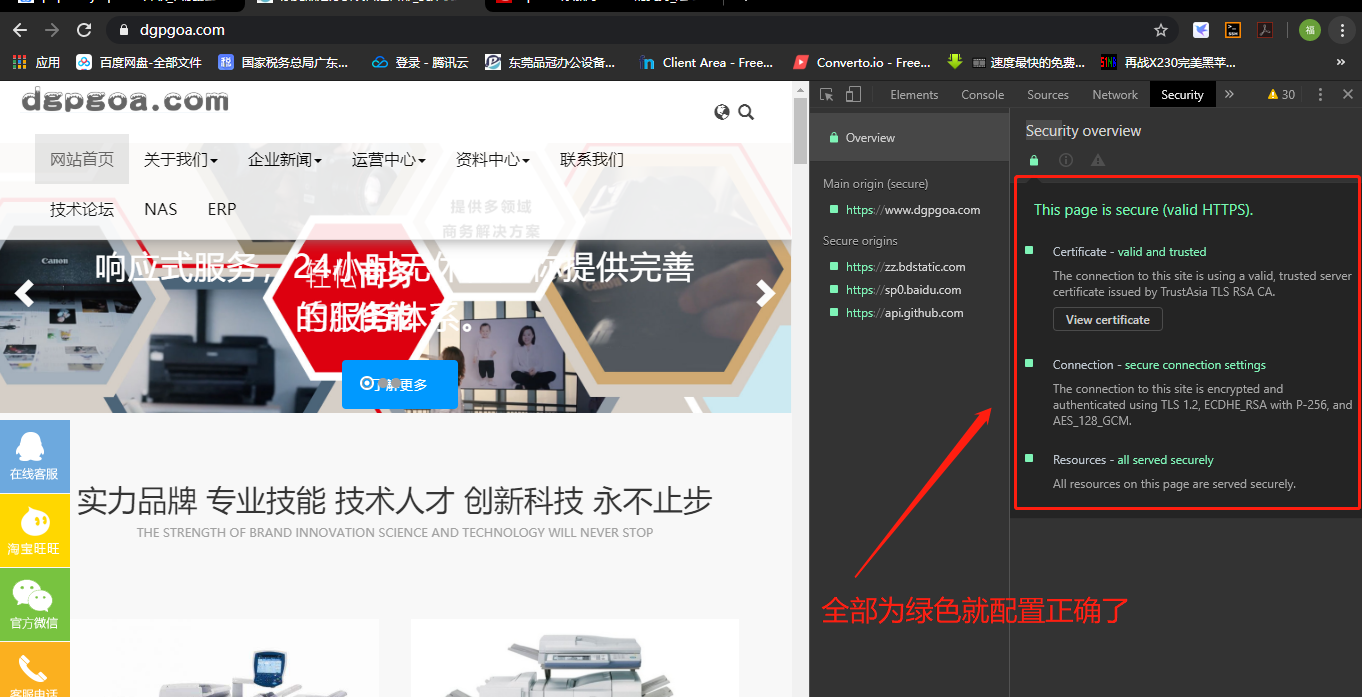The width and height of the screenshot is (1362, 697).
Task: Switch to the Sources DevTools tab
Action: pyautogui.click(x=1048, y=94)
